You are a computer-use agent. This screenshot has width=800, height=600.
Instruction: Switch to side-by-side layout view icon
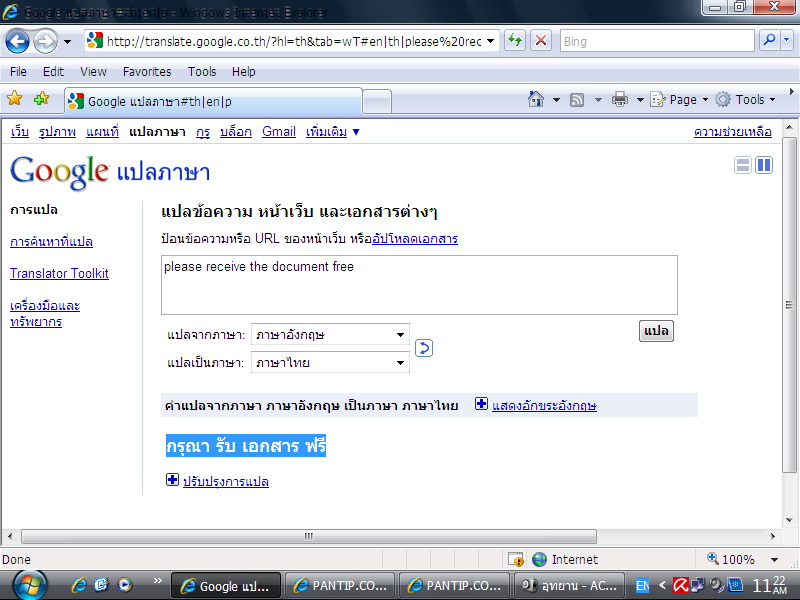pos(764,165)
